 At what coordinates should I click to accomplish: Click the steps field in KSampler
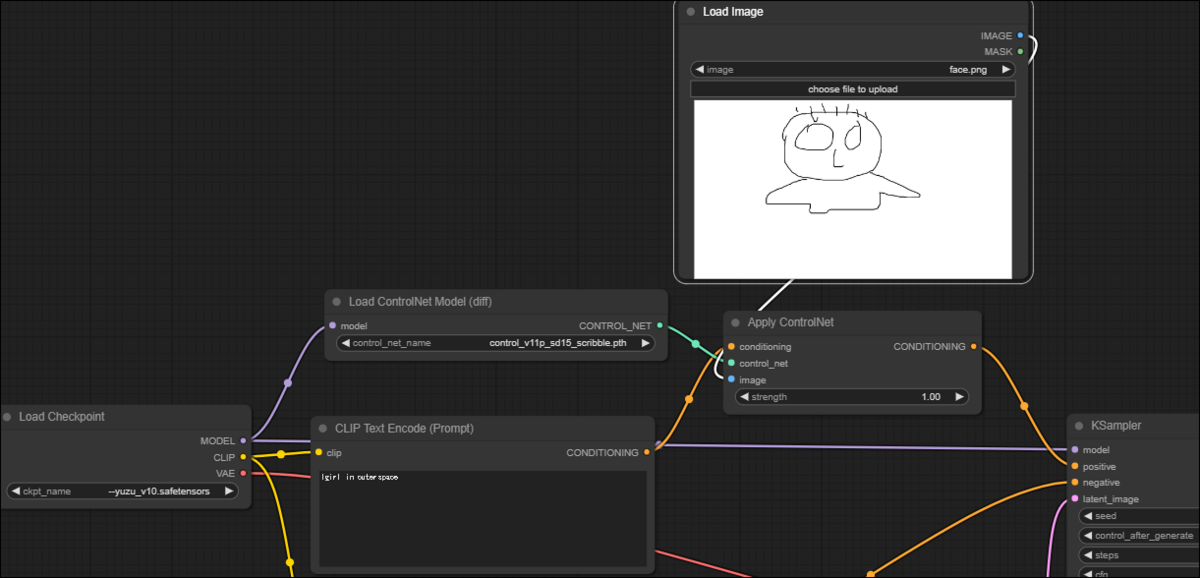pyautogui.click(x=1139, y=555)
